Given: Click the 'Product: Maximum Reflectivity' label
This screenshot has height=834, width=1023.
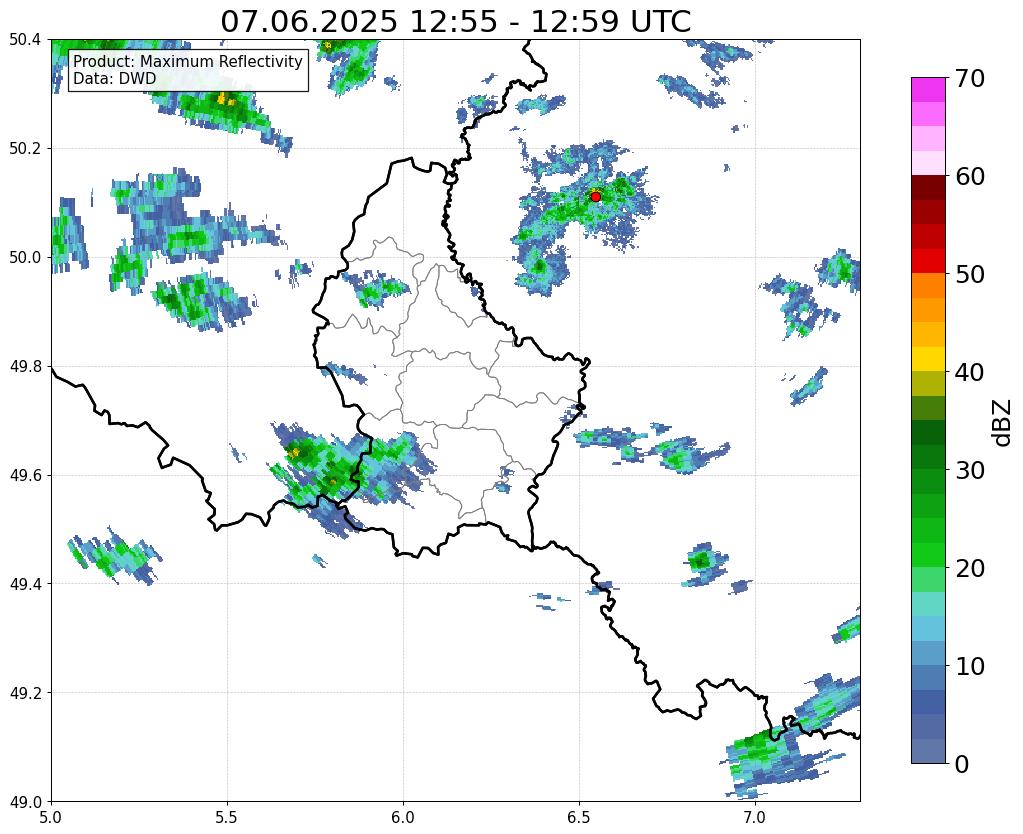Looking at the screenshot, I should click(188, 61).
